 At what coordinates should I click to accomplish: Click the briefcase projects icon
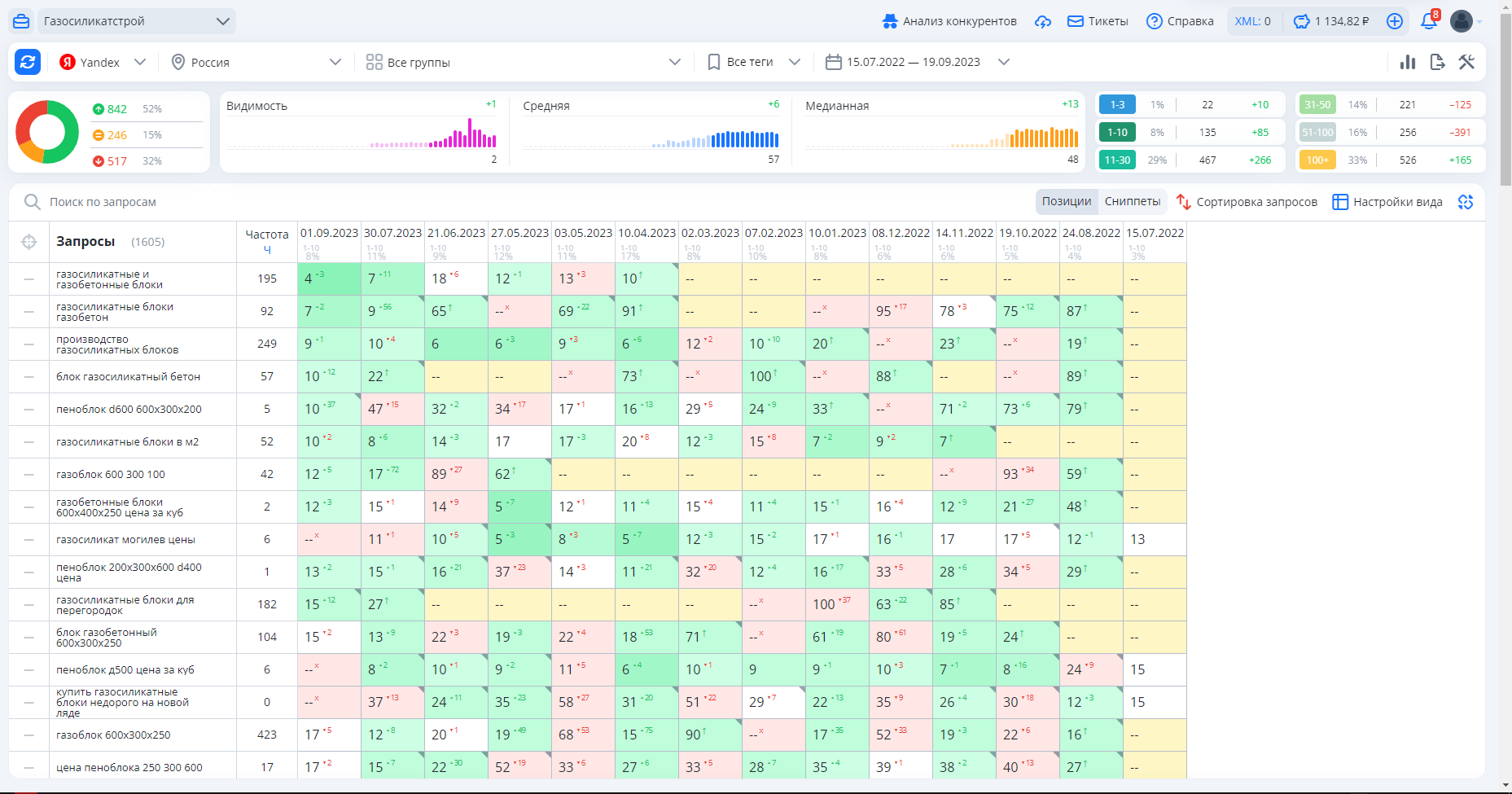[21, 21]
